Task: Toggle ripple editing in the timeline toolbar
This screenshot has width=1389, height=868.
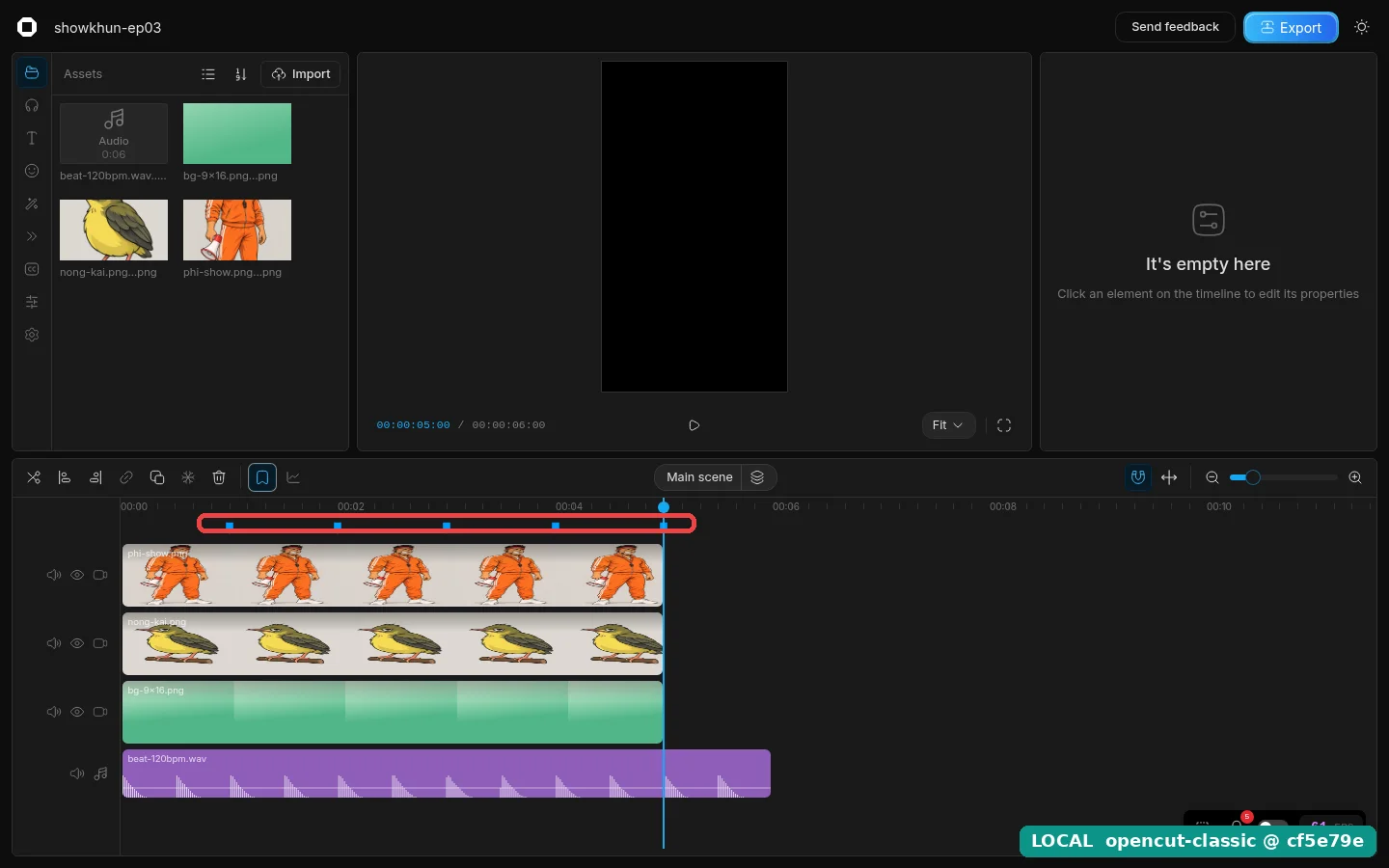Action: (x=1169, y=477)
